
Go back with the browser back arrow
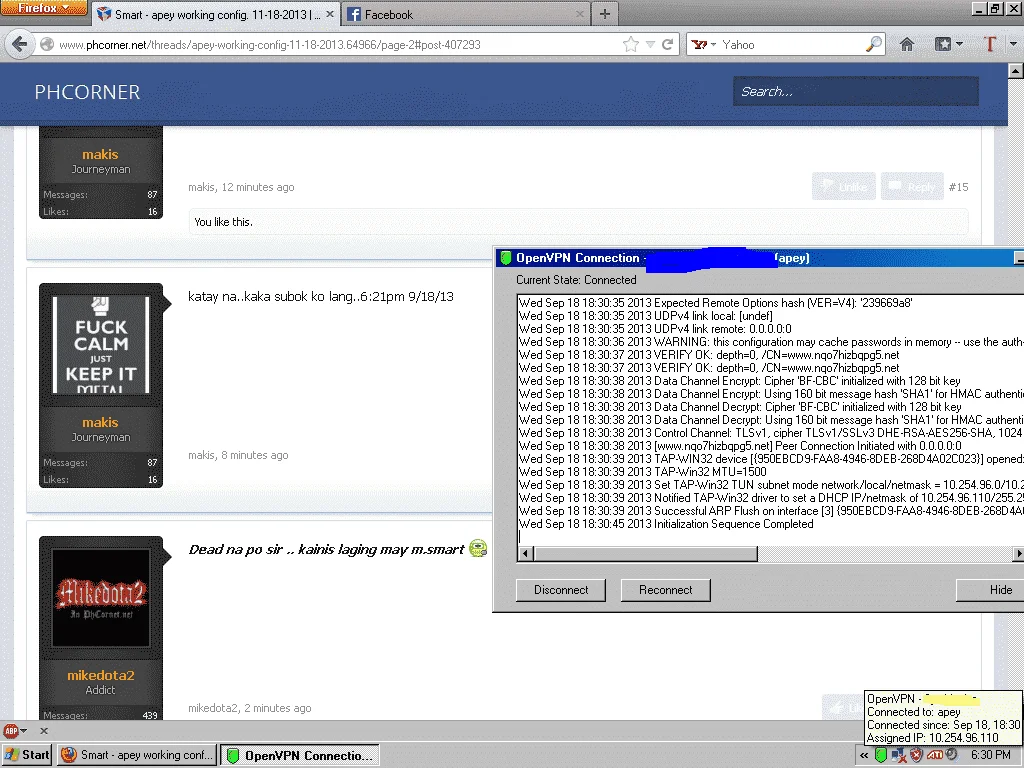pyautogui.click(x=20, y=44)
